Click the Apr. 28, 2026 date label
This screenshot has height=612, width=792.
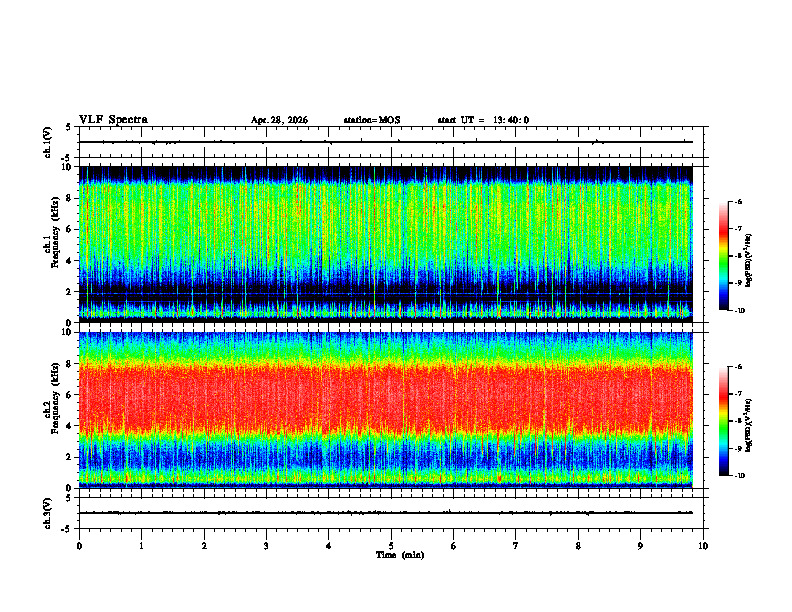(279, 120)
